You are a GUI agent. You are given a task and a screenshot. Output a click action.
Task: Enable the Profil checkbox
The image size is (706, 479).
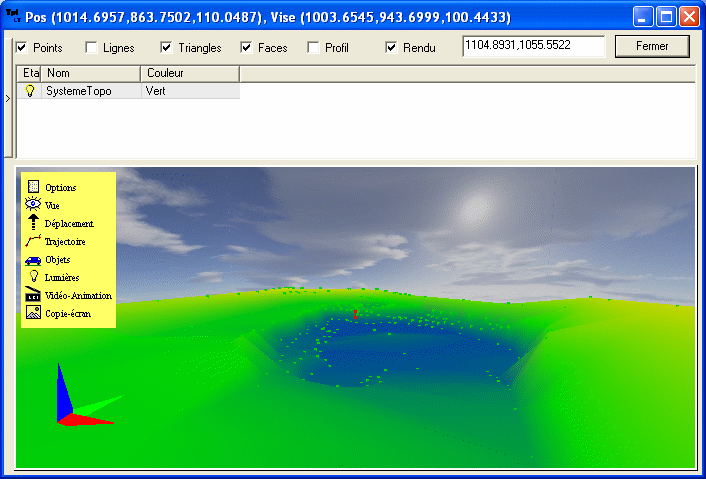313,48
